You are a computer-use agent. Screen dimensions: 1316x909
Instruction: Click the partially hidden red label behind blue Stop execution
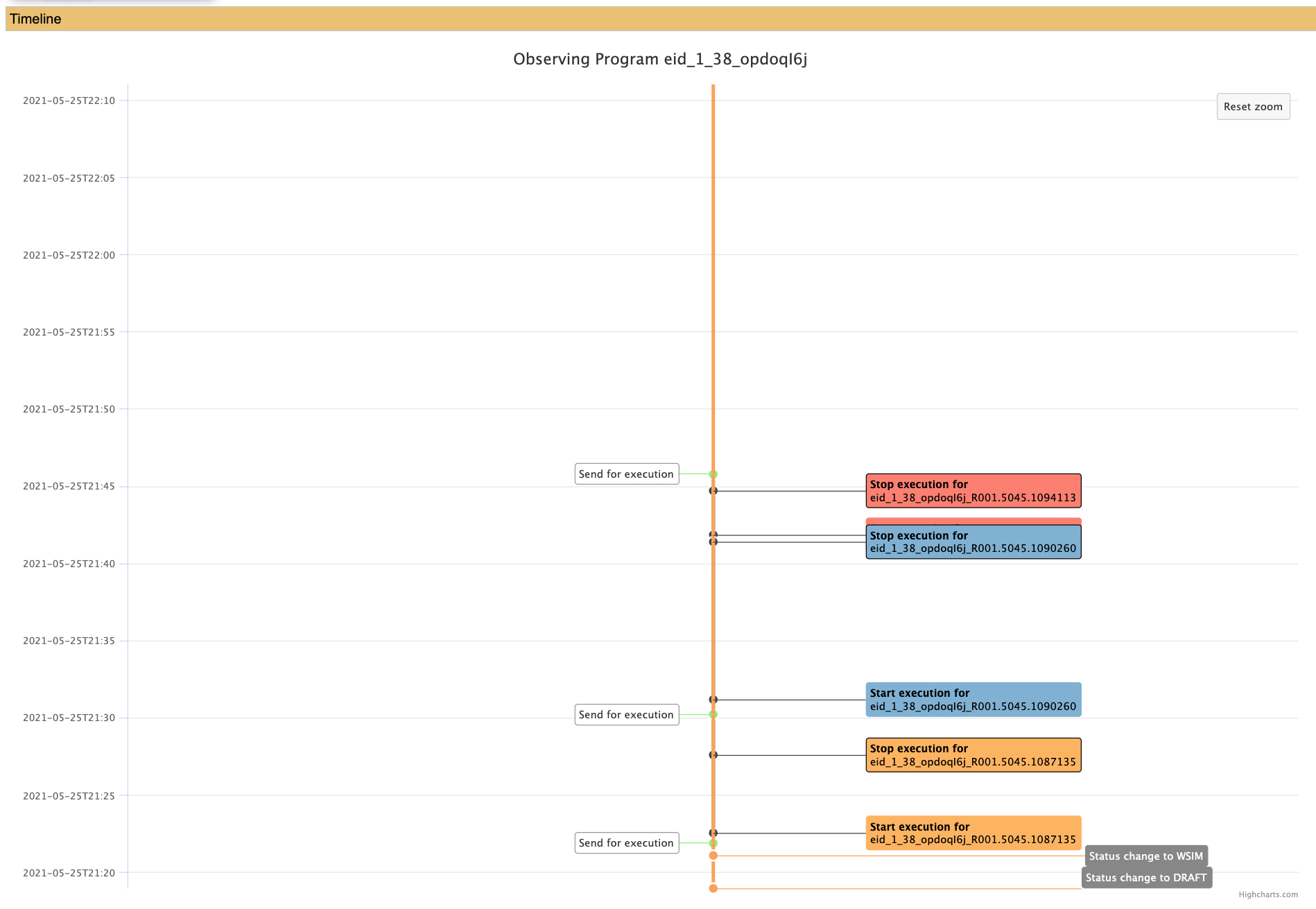tap(973, 521)
